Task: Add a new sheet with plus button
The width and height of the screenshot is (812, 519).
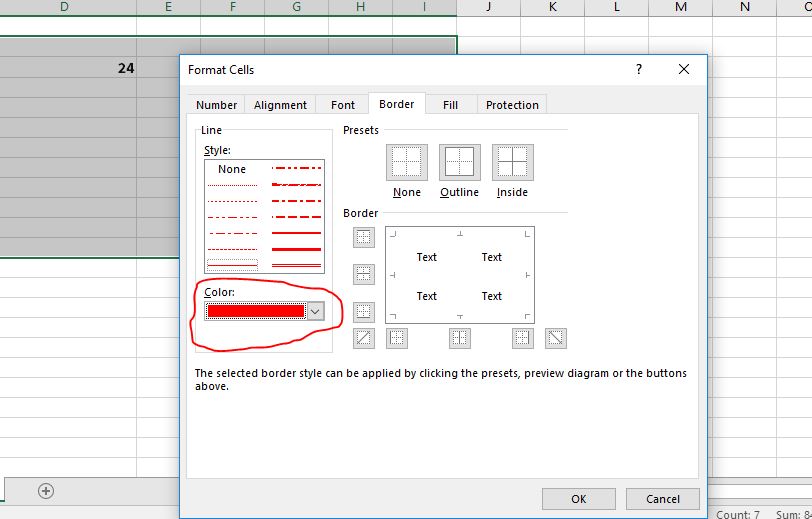Action: coord(46,491)
